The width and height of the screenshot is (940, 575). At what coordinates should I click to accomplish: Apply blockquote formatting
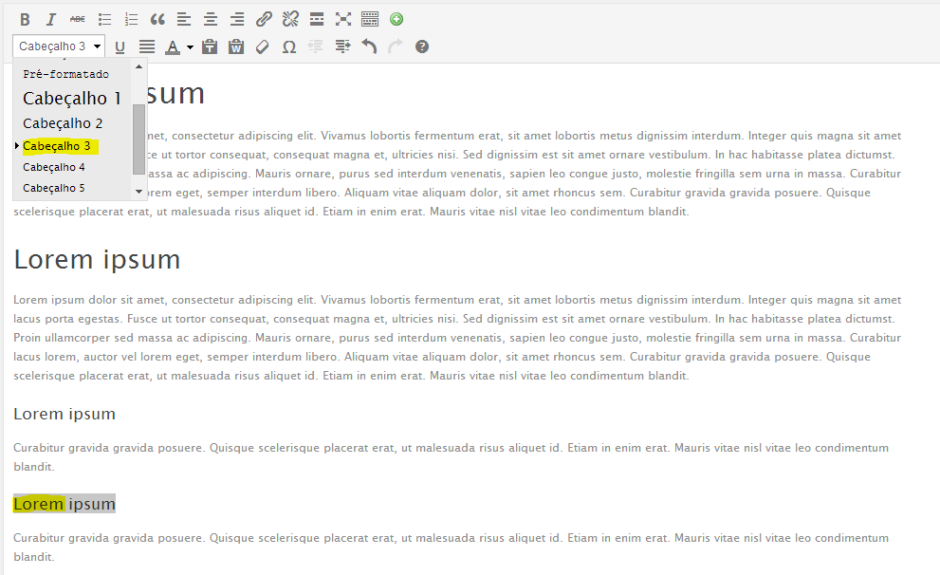(157, 19)
